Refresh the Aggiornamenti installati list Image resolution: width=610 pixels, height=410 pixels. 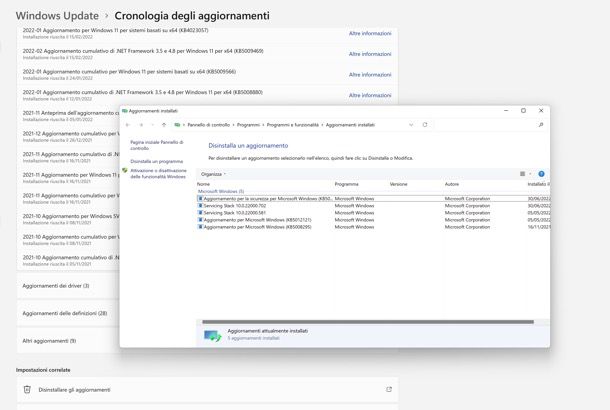click(425, 125)
